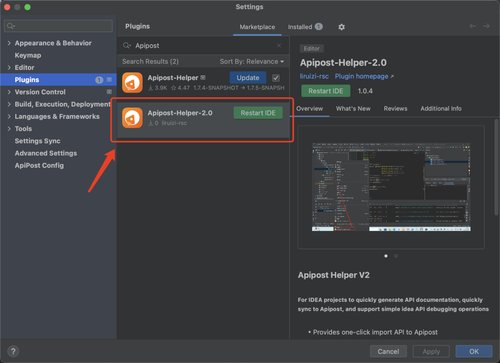This screenshot has width=500, height=363.
Task: Select the second screenshot carousel dot
Action: click(x=396, y=256)
